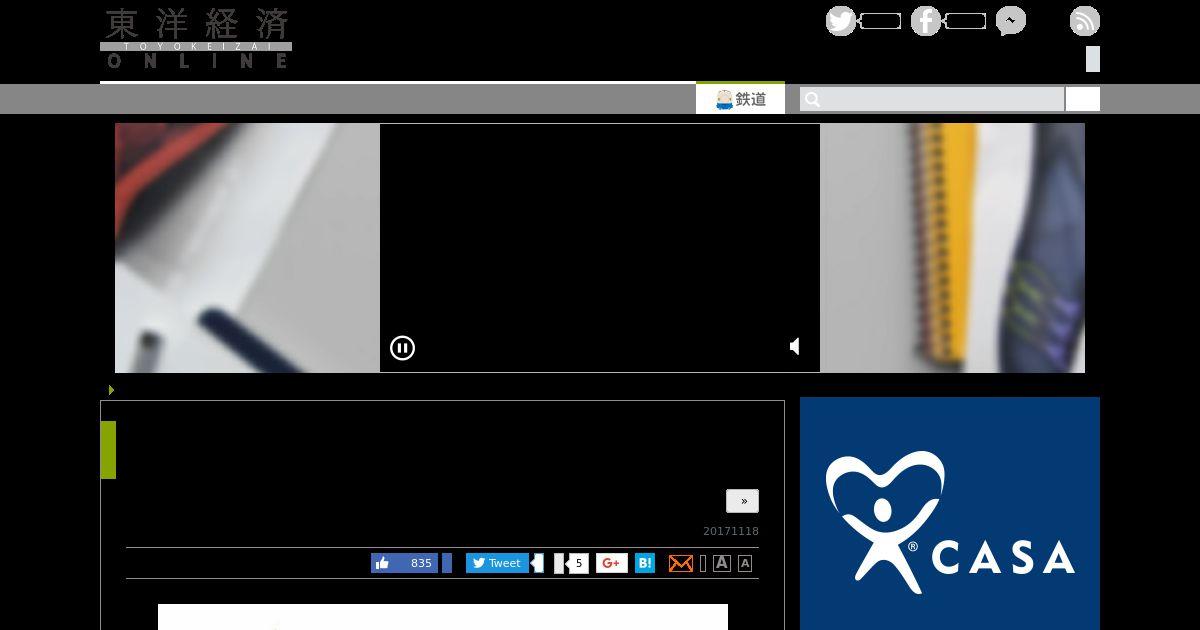Select the 鉄道 railway tab
This screenshot has height=630, width=1200.
pos(740,99)
